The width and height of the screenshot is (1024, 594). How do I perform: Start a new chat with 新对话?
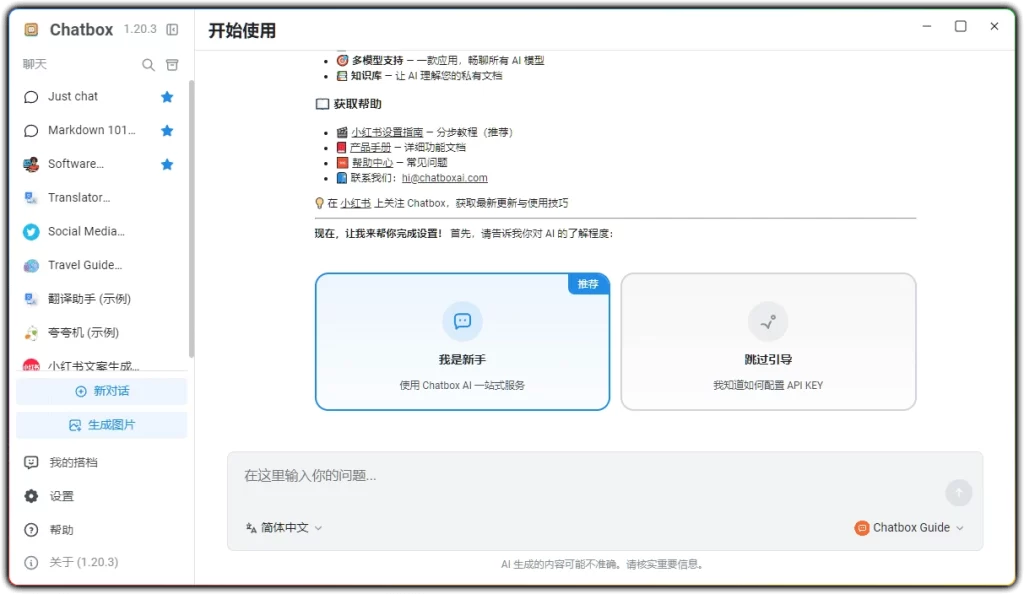(x=102, y=391)
